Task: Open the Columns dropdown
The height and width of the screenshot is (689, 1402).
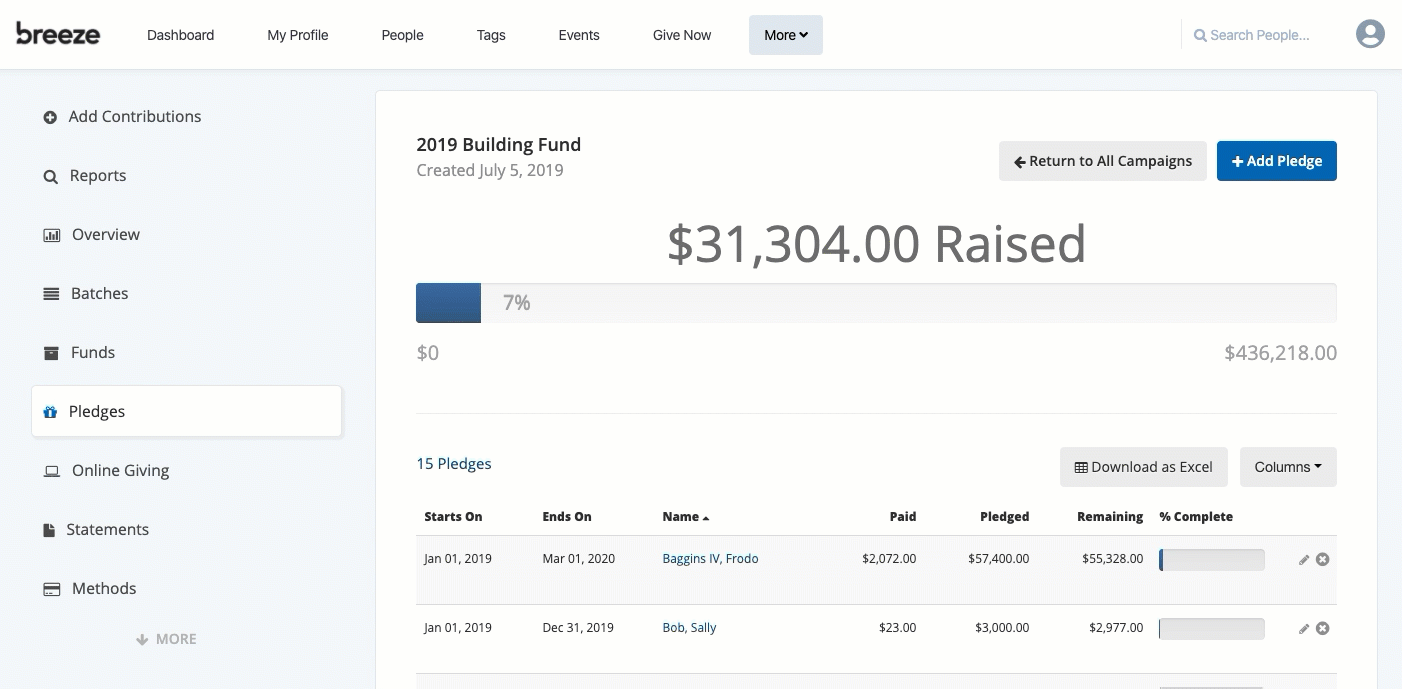Action: [1287, 466]
